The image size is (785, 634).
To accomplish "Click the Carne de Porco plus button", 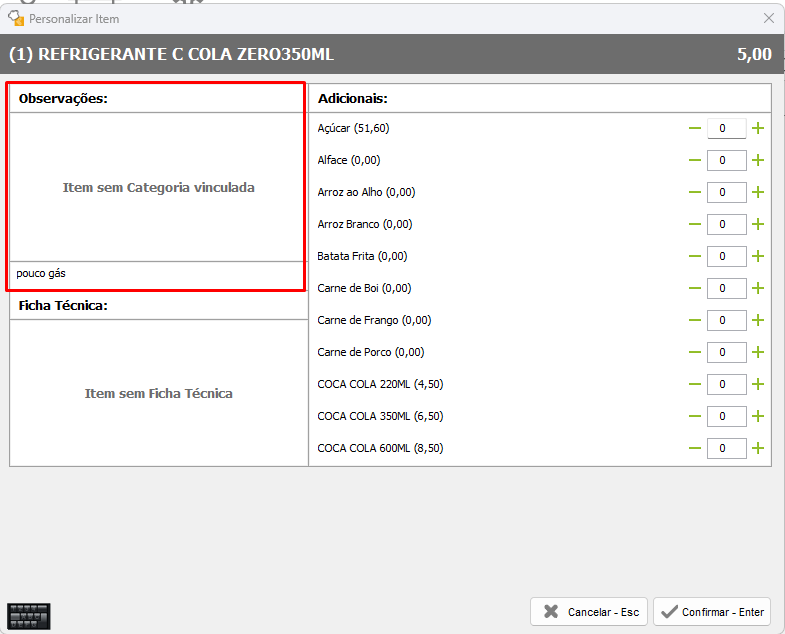I will click(758, 352).
